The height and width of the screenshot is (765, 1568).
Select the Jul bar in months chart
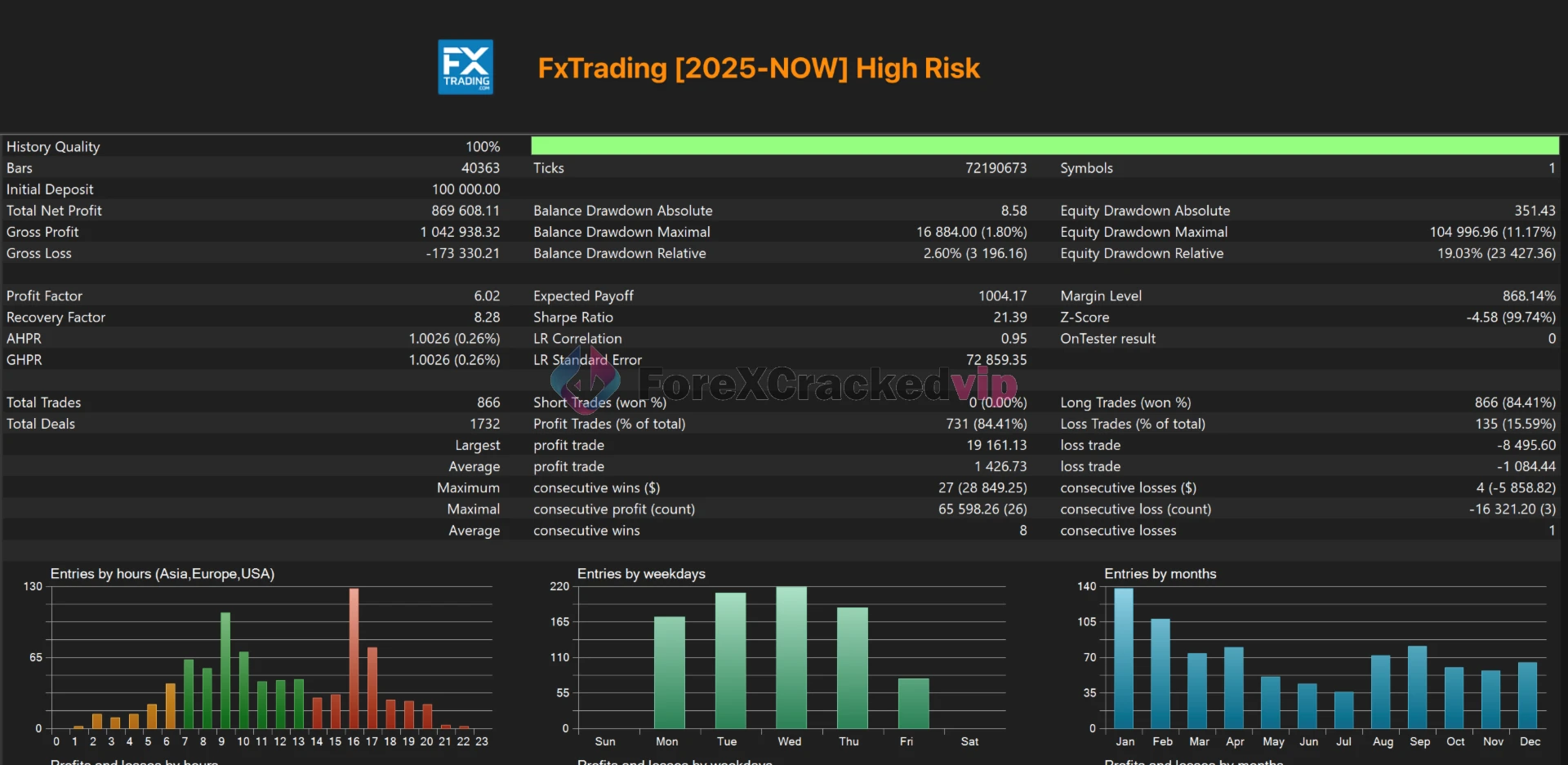pyautogui.click(x=1343, y=709)
